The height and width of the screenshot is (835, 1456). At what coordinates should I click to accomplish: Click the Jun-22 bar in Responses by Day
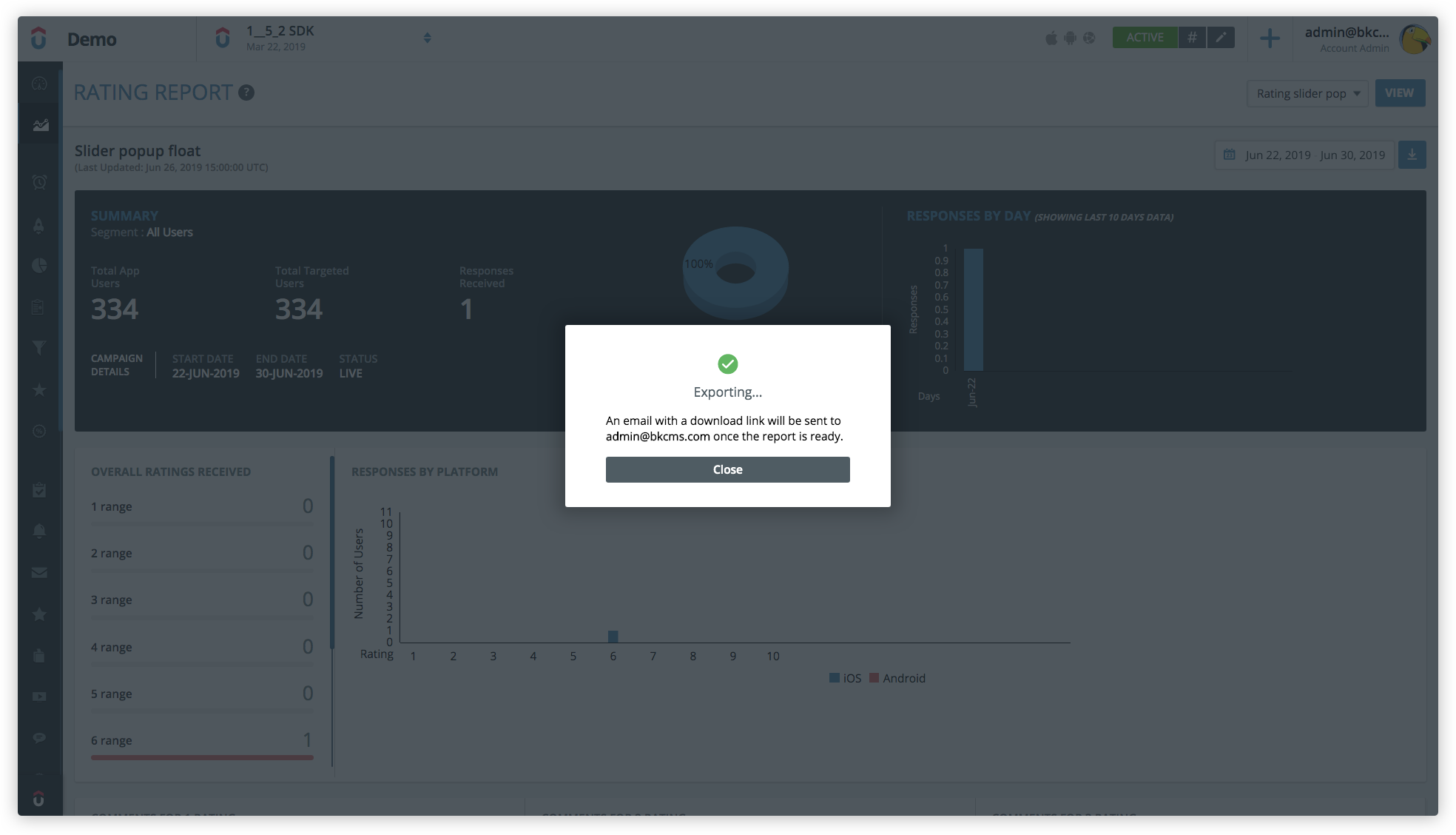click(974, 309)
